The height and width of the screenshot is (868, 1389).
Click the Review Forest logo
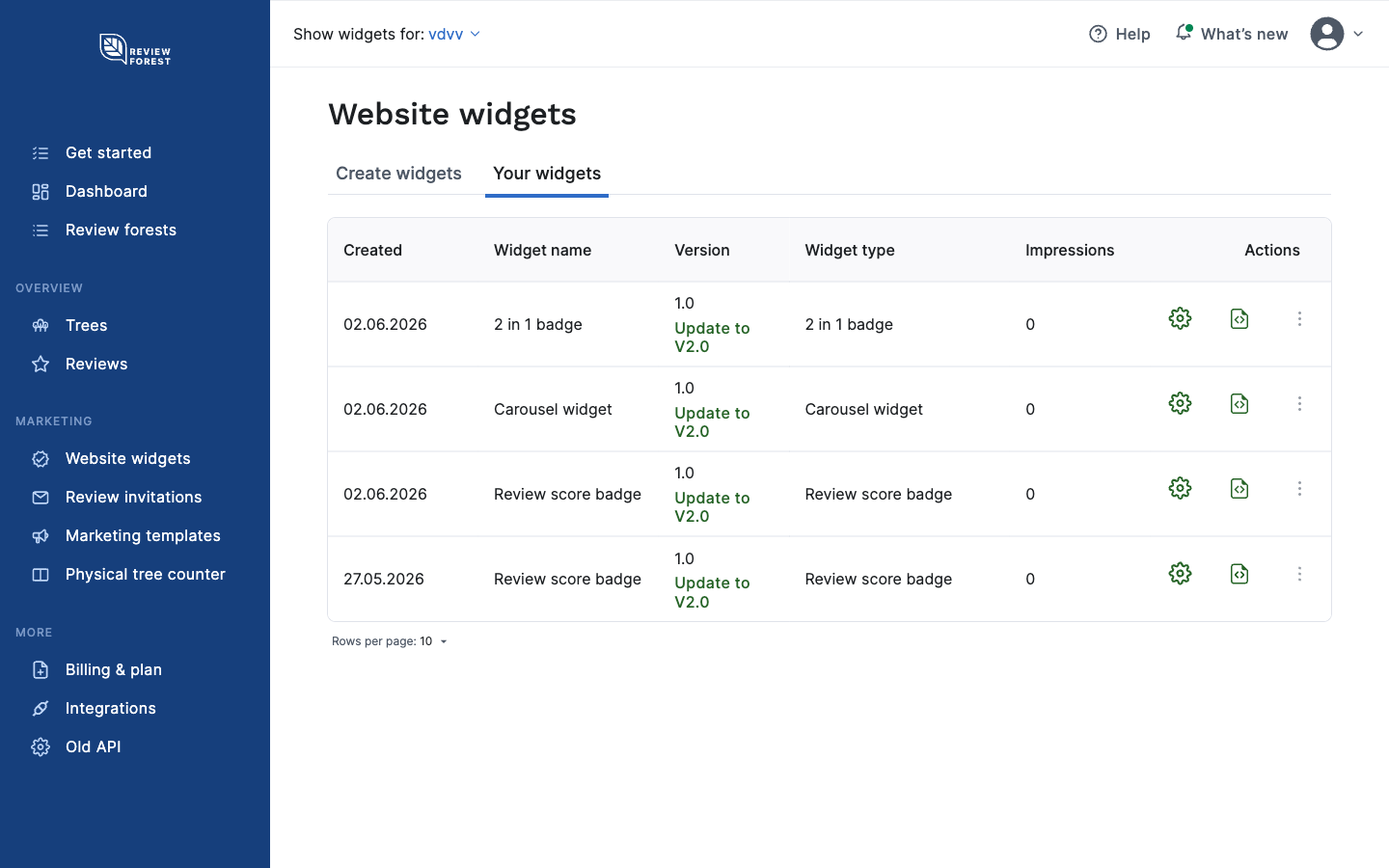(135, 49)
